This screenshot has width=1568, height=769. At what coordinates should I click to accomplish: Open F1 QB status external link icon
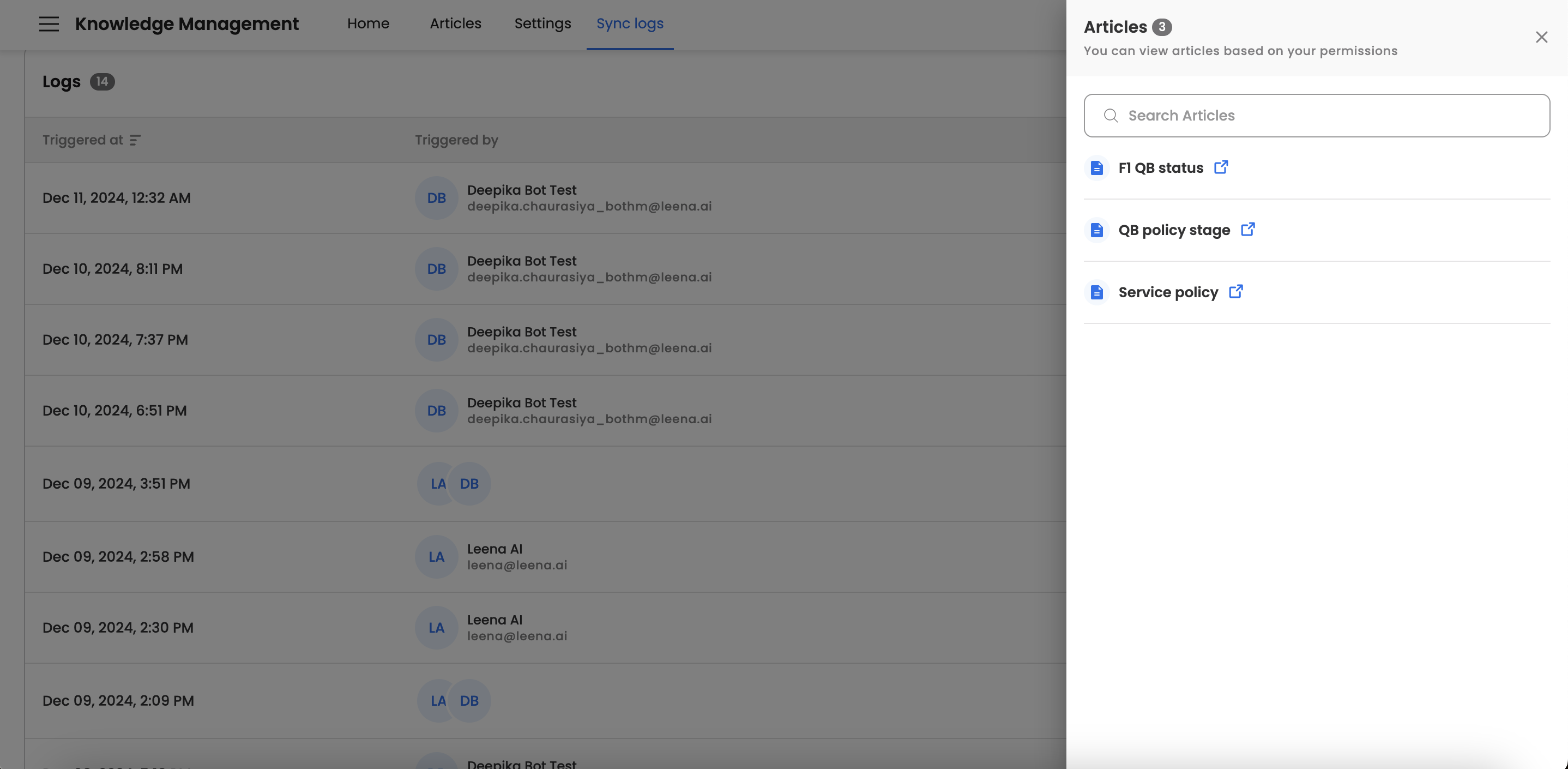pyautogui.click(x=1221, y=167)
